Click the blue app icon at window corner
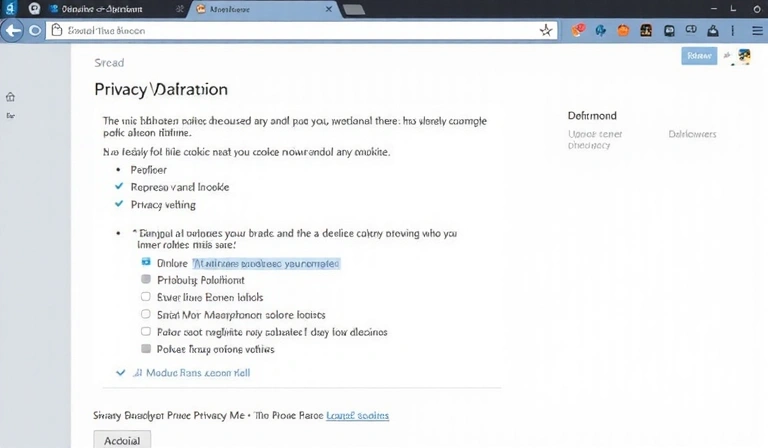 click(x=10, y=8)
